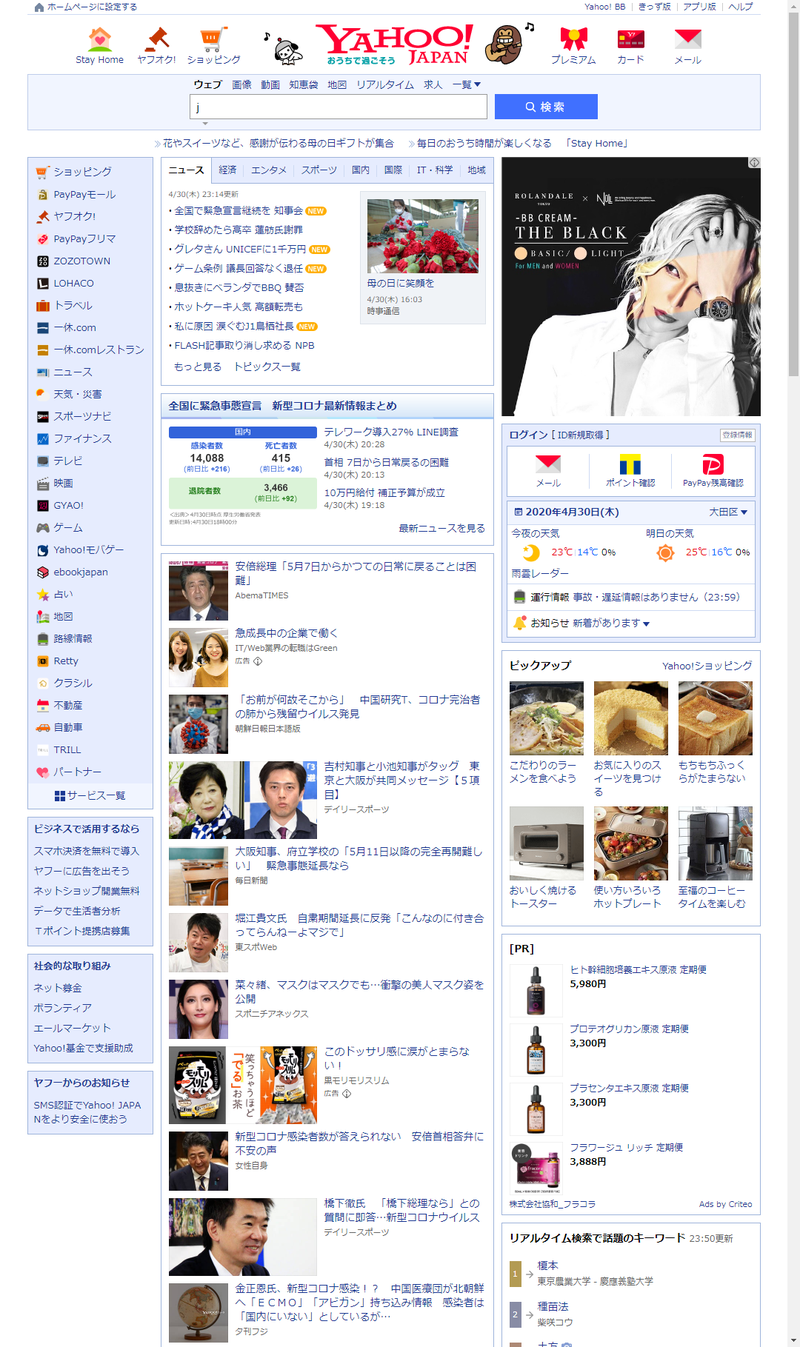Image resolution: width=800 pixels, height=1347 pixels.
Task: Open the こだわりのラーメンを食べよう ramen thumbnail
Action: pos(546,718)
